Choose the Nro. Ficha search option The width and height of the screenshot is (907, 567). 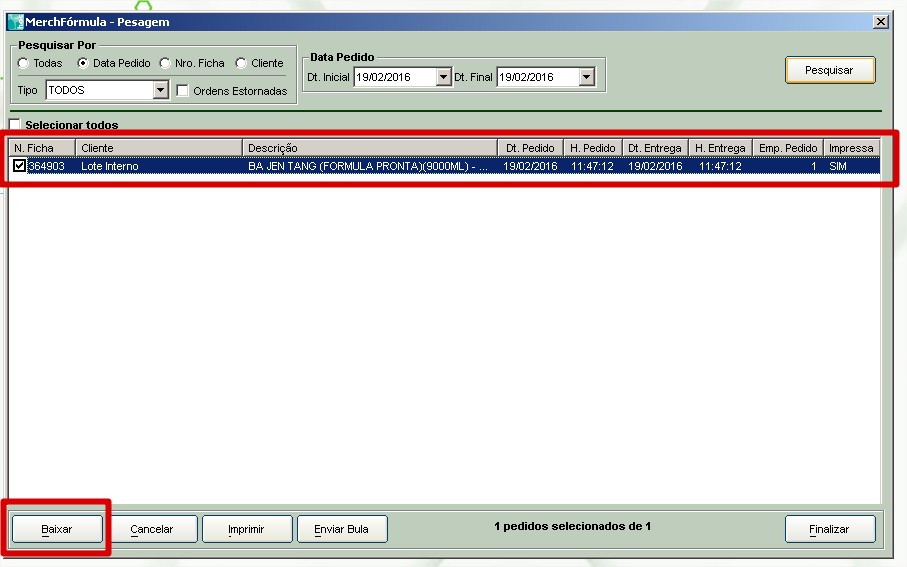(165, 63)
